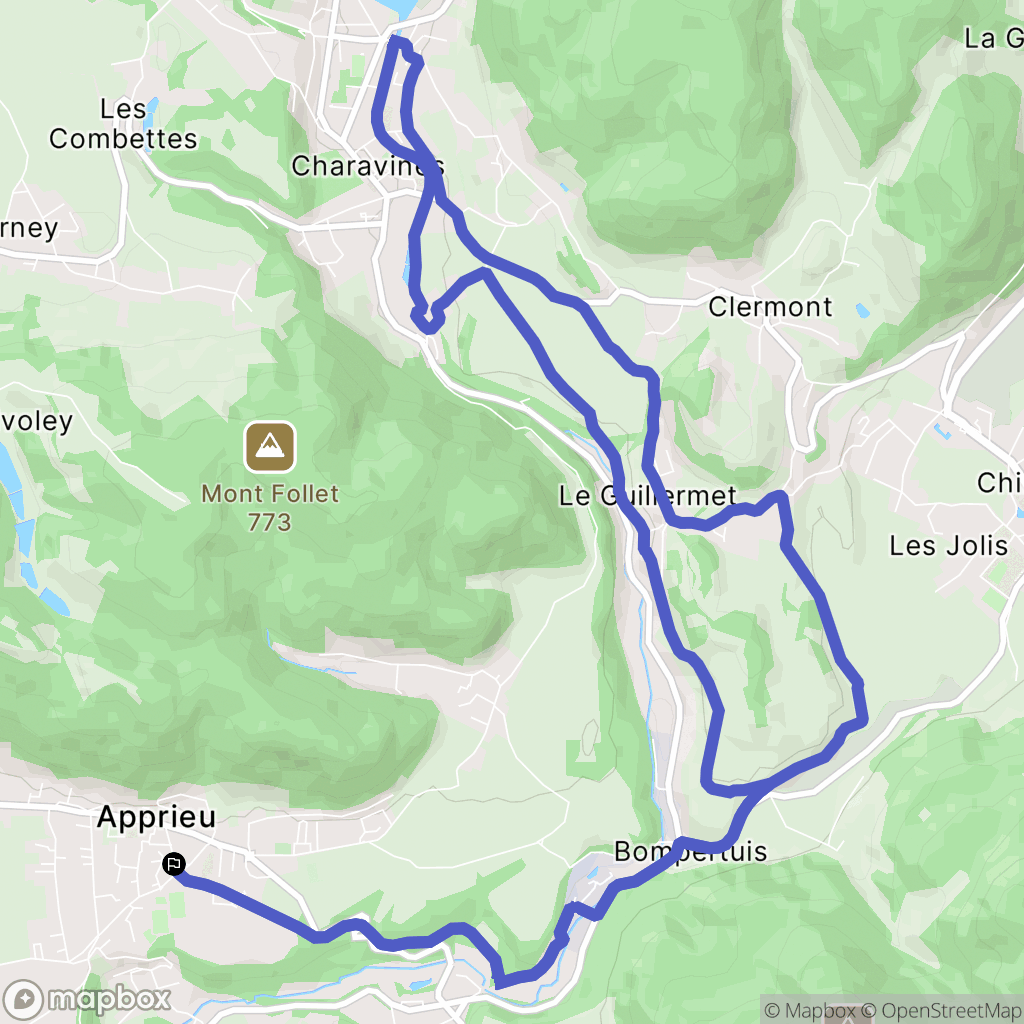Click the Bonpertuis place label
The height and width of the screenshot is (1024, 1024).
[690, 852]
